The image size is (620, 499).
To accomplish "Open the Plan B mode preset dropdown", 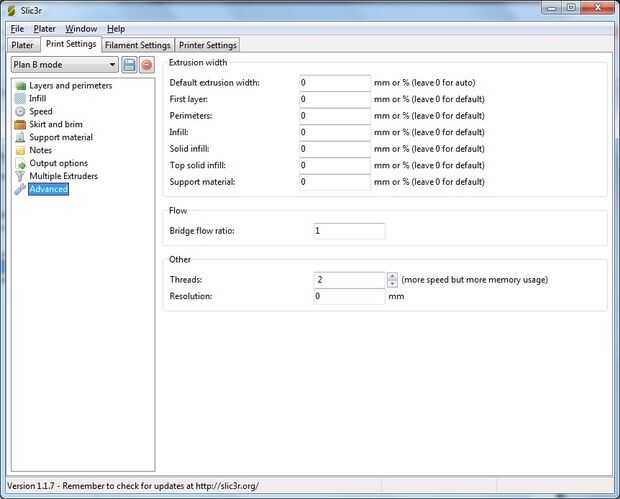I will (x=65, y=65).
